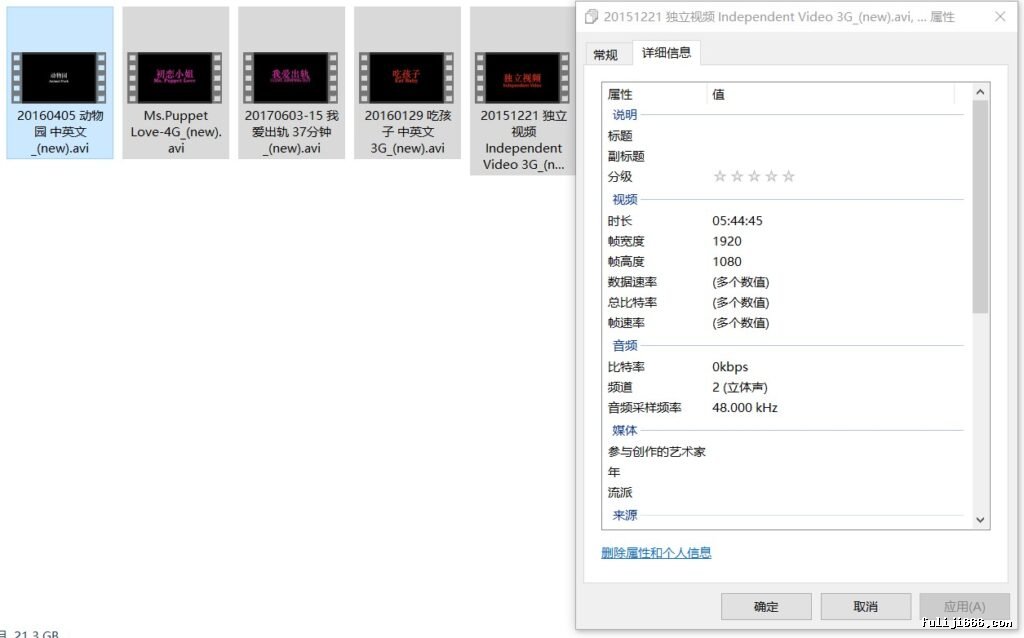Click the 流派 property row
The image size is (1024, 638).
(x=784, y=492)
